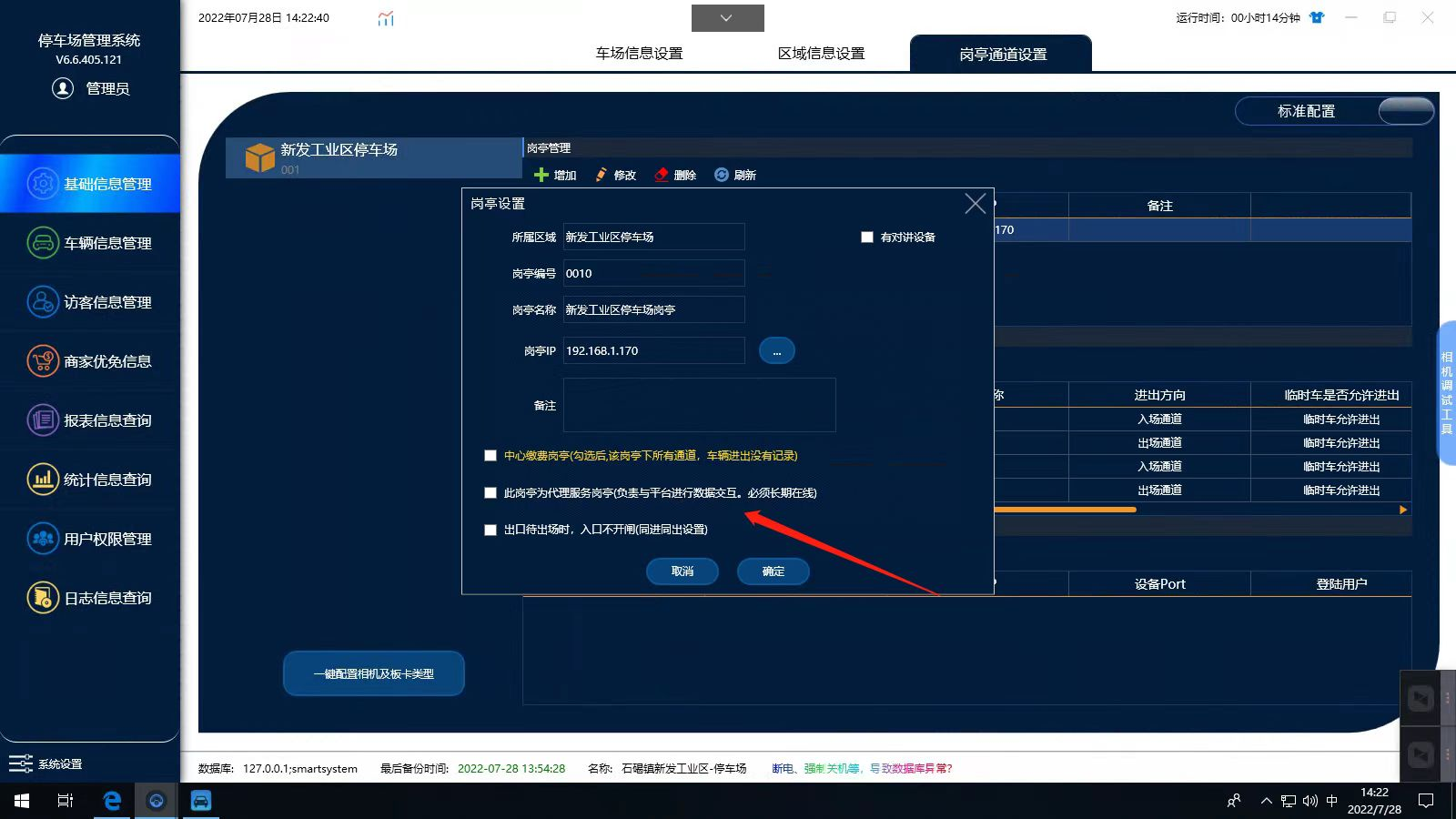The image size is (1456, 819).
Task: Click the 岗亭编号 input field
Action: click(653, 273)
